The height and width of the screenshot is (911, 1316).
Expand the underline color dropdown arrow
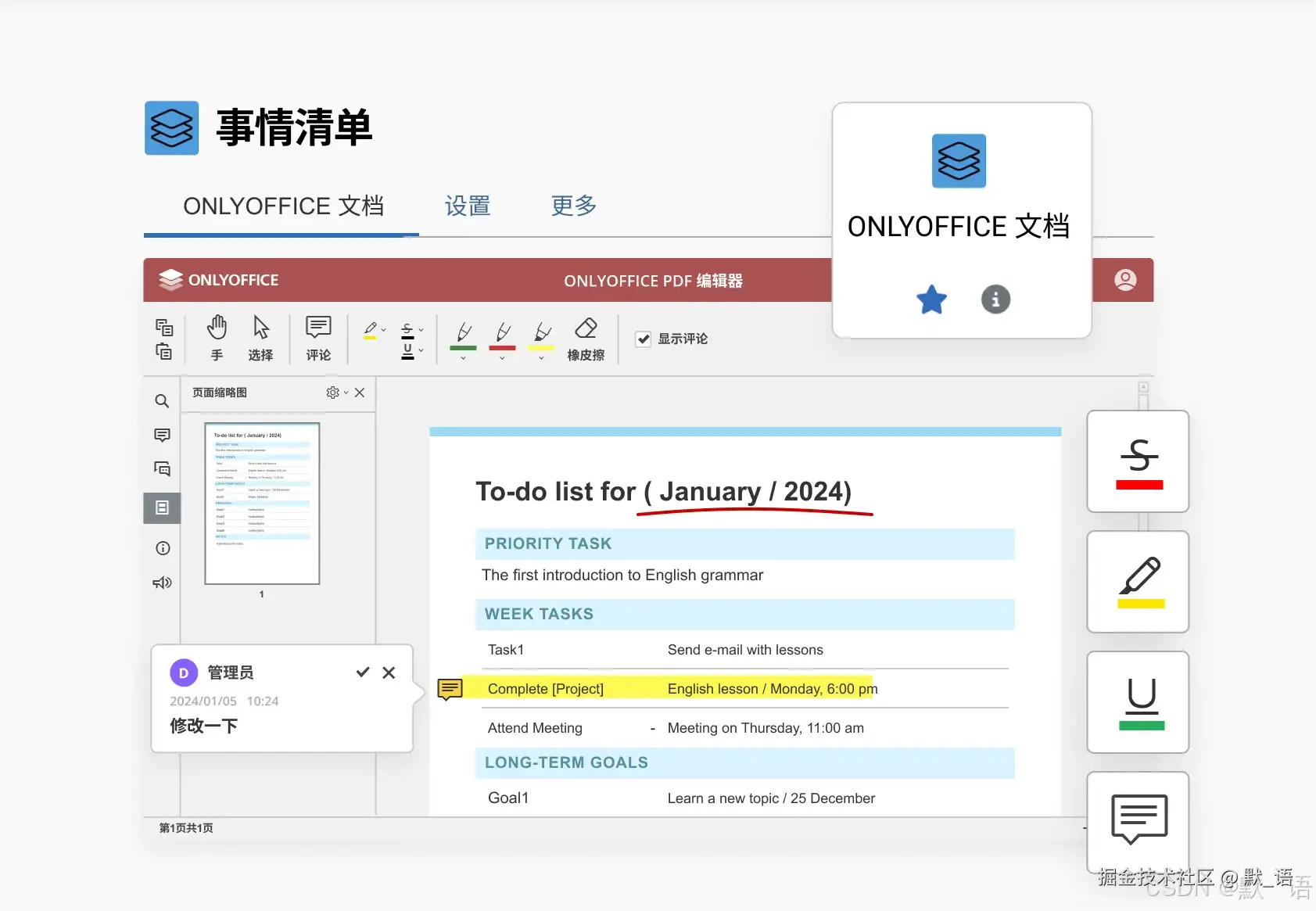pyautogui.click(x=421, y=350)
